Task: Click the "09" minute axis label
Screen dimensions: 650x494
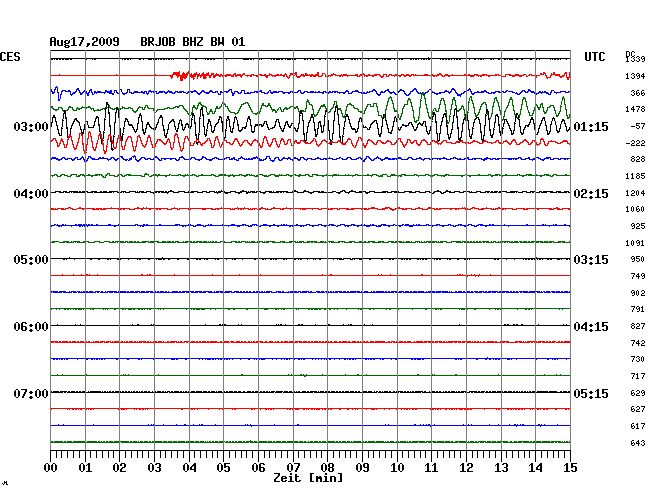Action: coord(362,468)
